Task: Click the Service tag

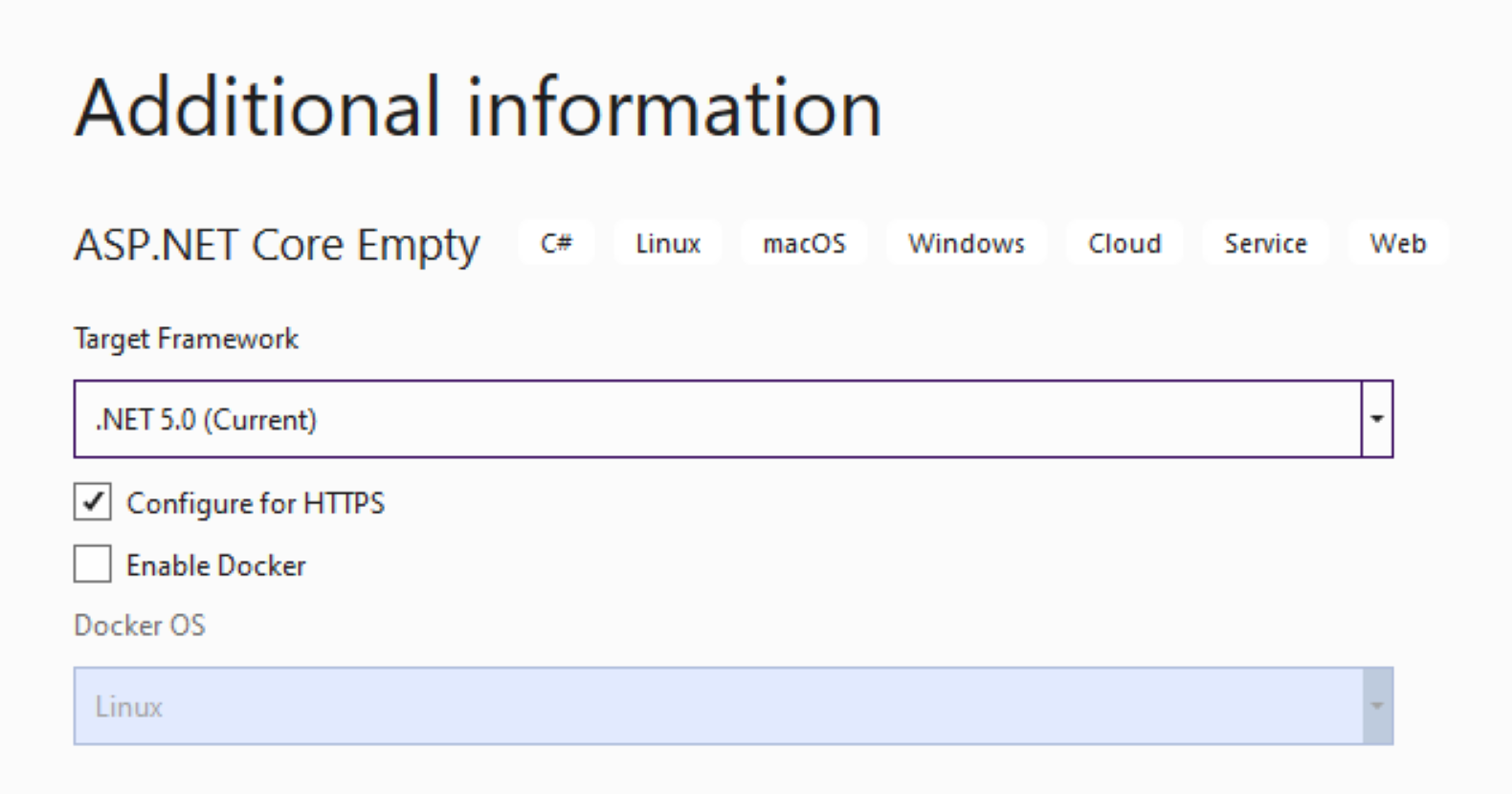Action: [x=1265, y=243]
